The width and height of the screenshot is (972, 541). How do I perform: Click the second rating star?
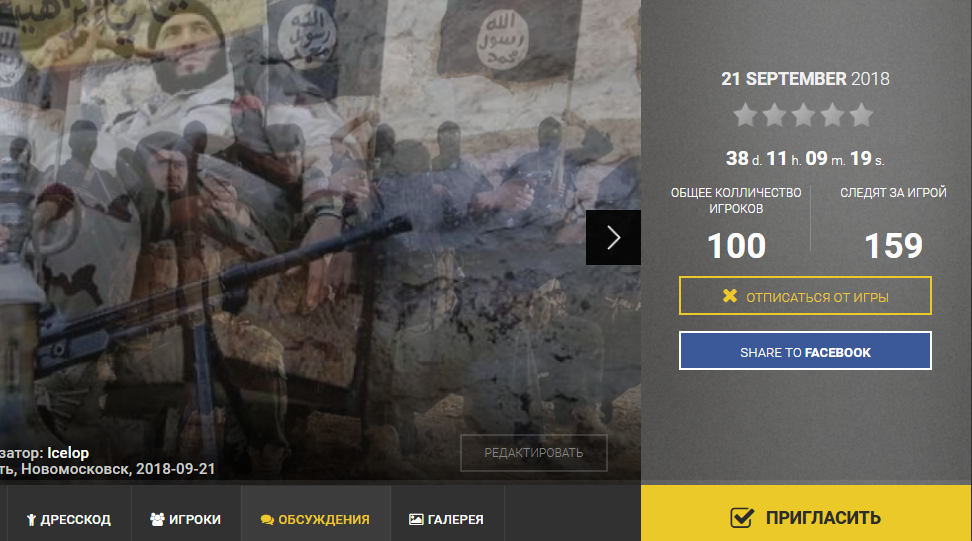pyautogui.click(x=774, y=115)
